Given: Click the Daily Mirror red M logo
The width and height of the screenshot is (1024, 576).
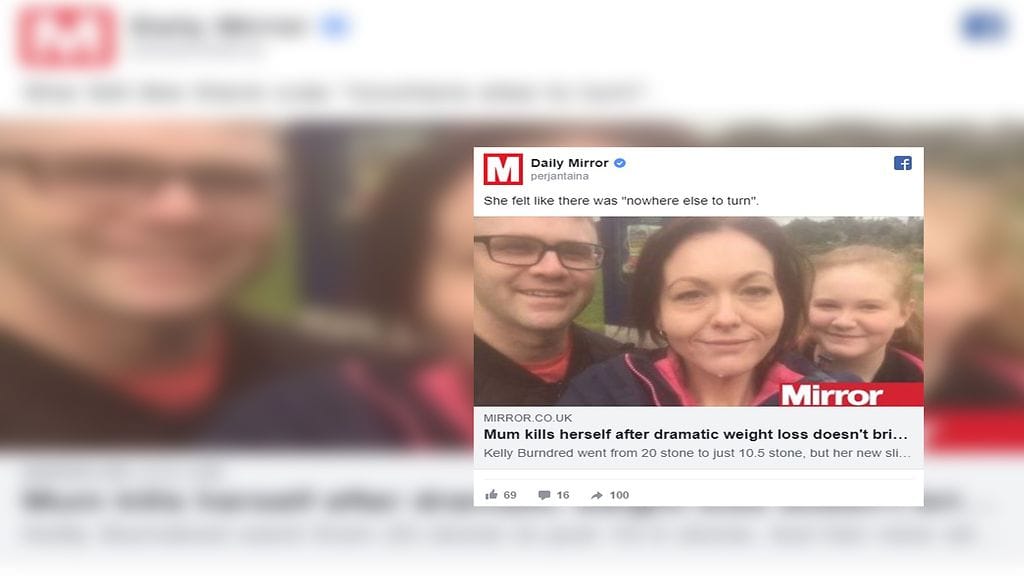Looking at the screenshot, I should 503,169.
